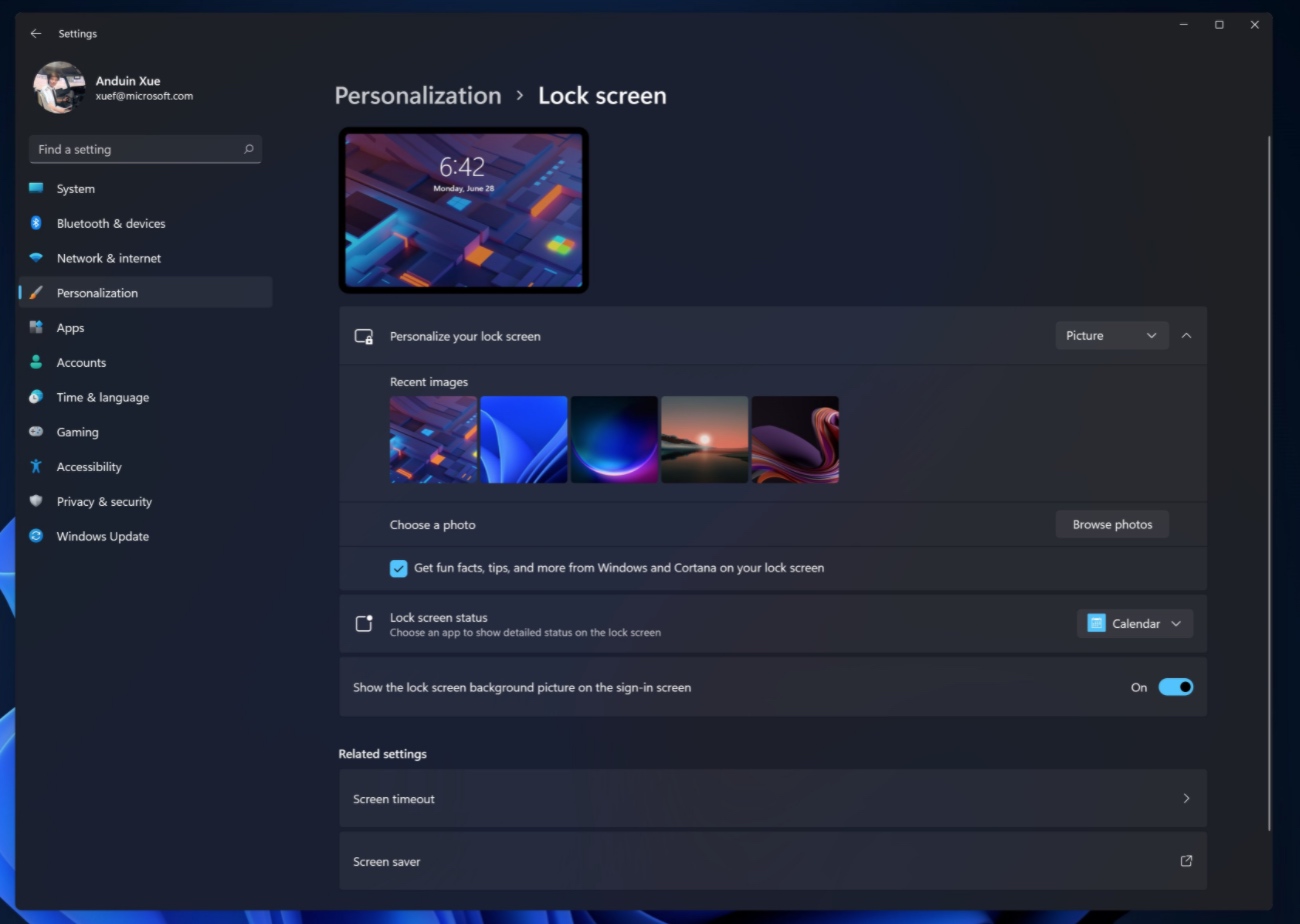
Task: Click the Recent images label
Action: (x=429, y=382)
